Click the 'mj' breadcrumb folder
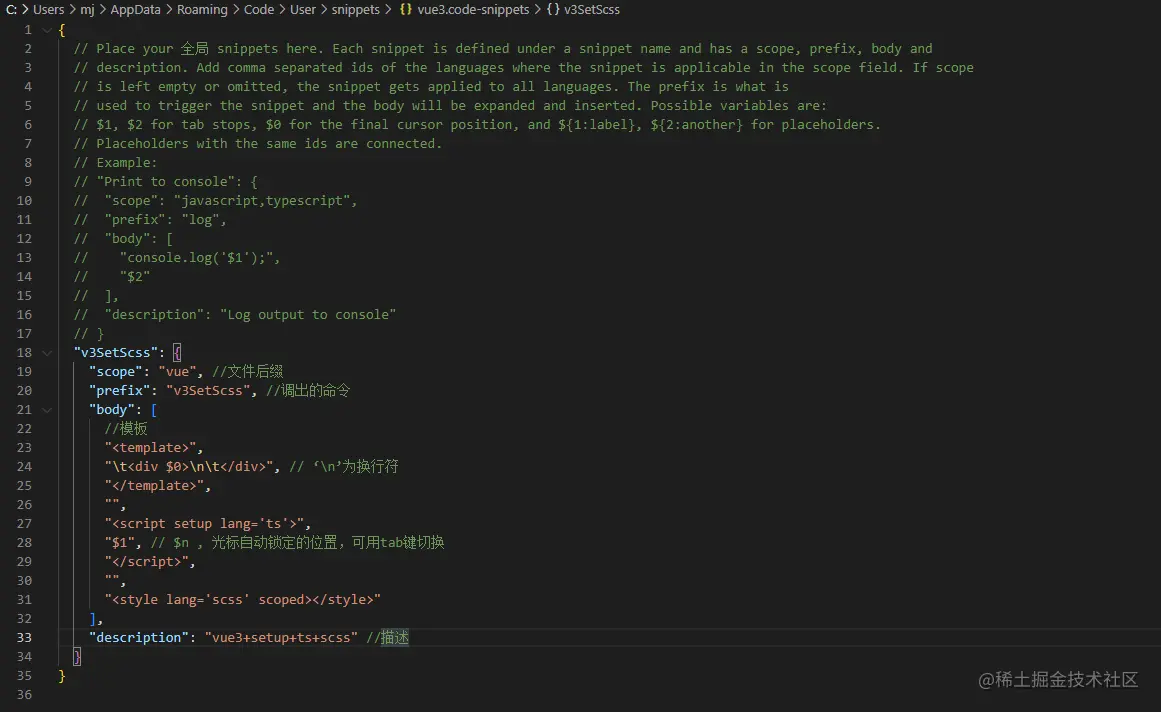The height and width of the screenshot is (712, 1161). pyautogui.click(x=87, y=10)
